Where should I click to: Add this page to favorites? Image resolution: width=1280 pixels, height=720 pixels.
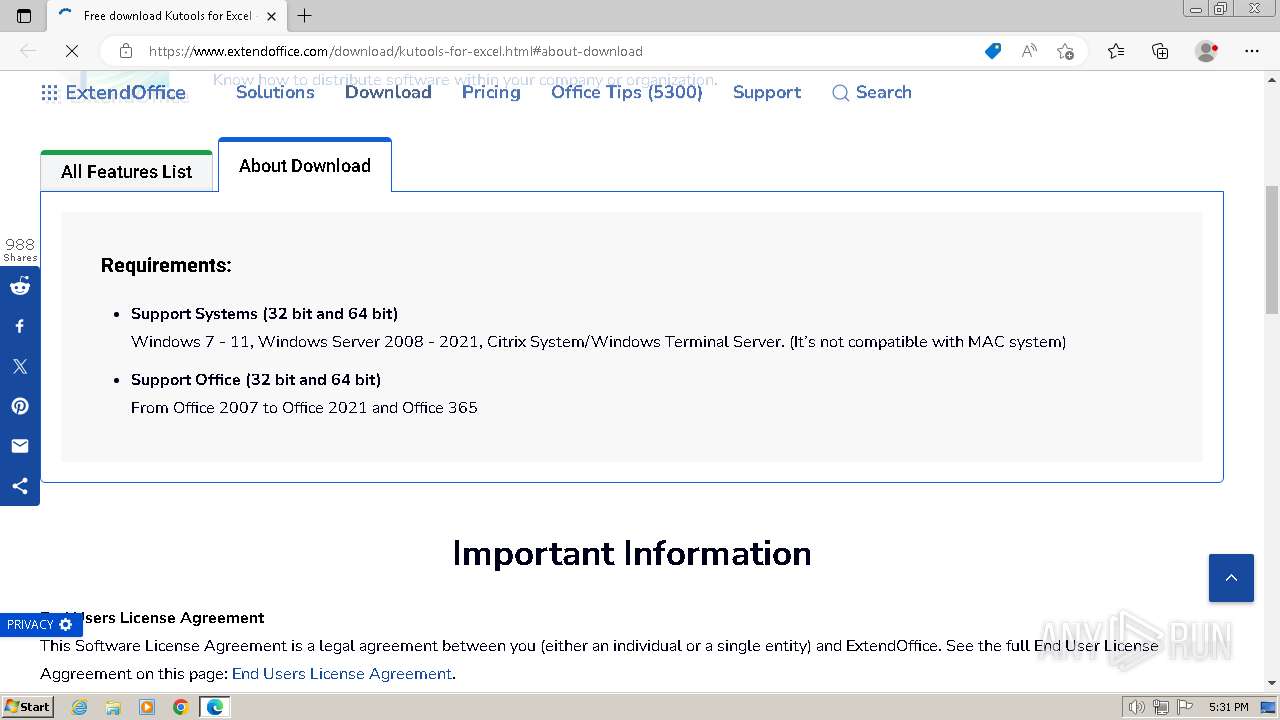click(x=1065, y=51)
